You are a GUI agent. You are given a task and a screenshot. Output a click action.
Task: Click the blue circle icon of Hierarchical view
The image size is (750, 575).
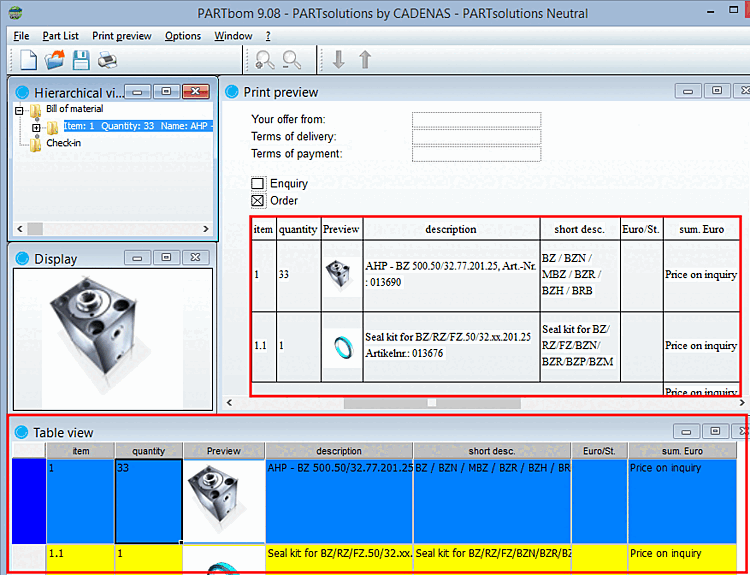[x=22, y=92]
